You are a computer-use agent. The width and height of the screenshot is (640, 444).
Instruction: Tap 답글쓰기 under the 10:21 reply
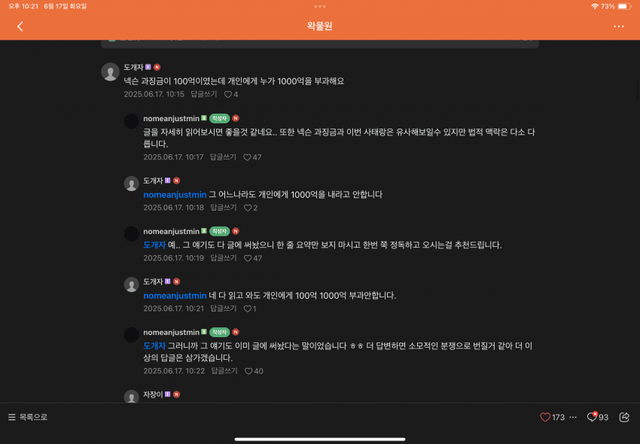point(223,309)
